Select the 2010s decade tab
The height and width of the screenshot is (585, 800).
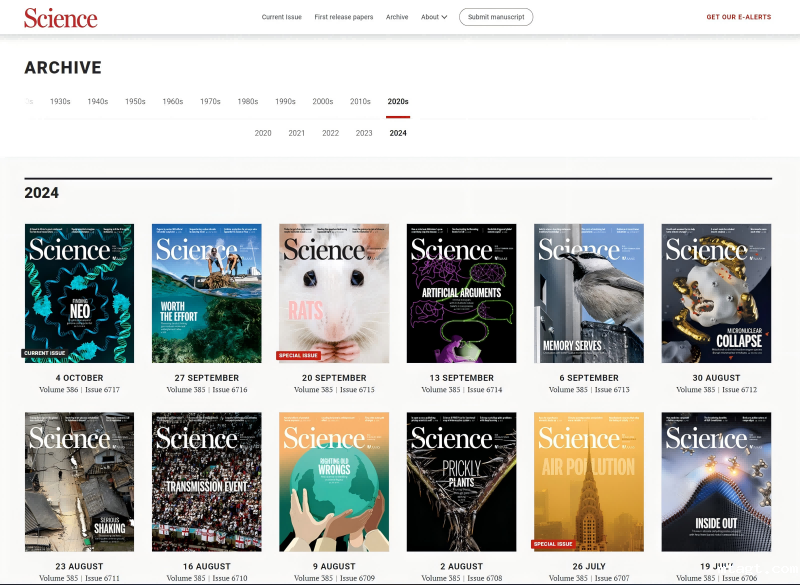360,101
